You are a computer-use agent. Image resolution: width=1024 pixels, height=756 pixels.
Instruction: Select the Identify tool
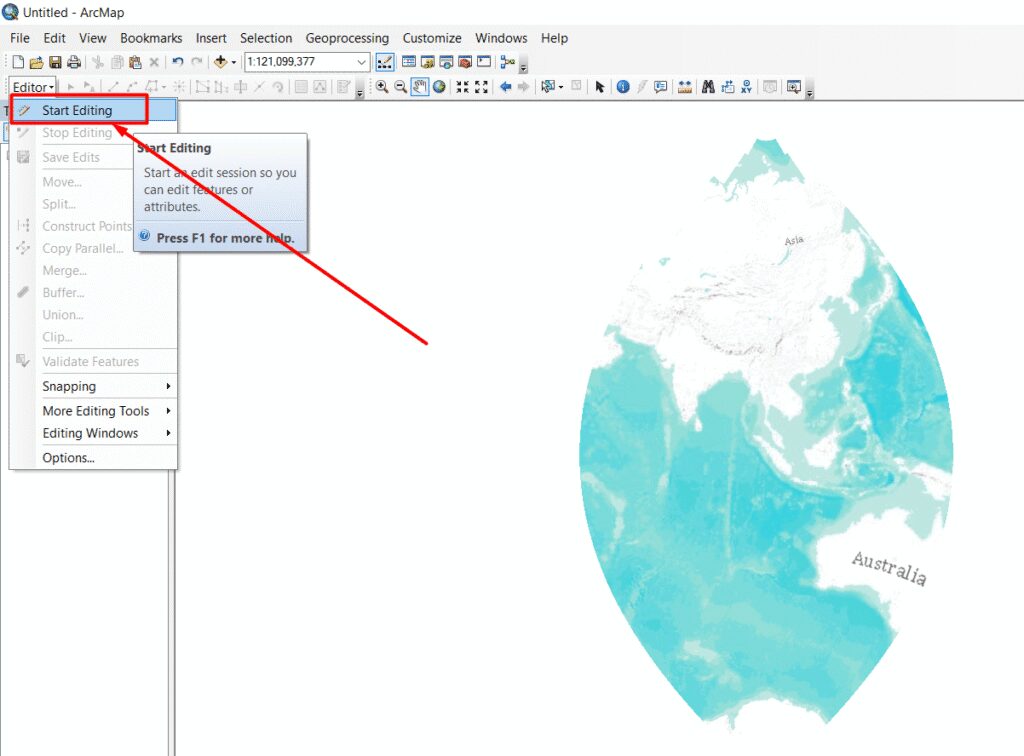coord(623,87)
